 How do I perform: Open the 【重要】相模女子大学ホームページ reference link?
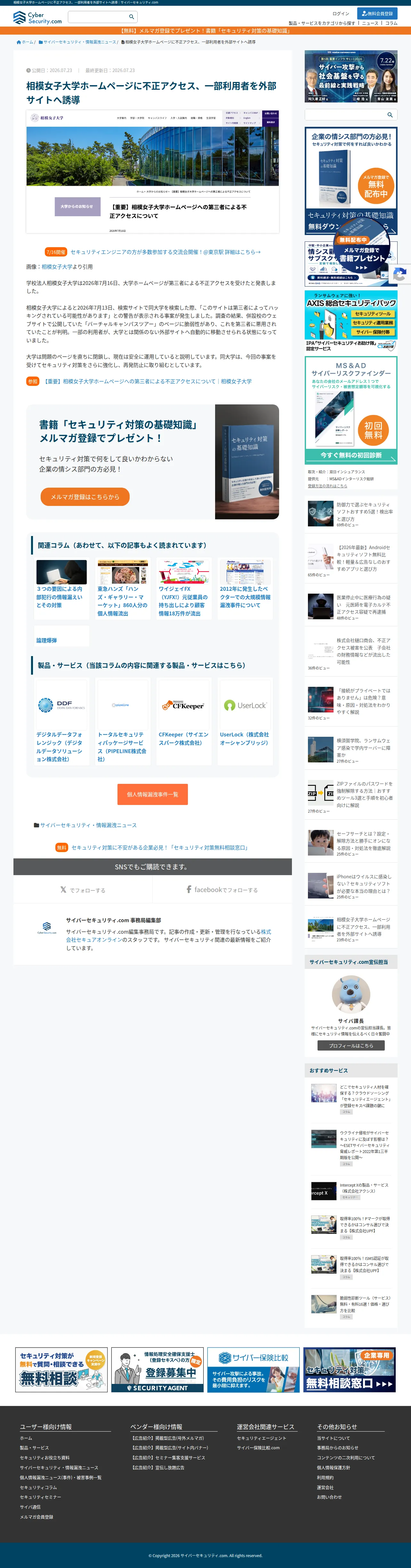[x=147, y=382]
